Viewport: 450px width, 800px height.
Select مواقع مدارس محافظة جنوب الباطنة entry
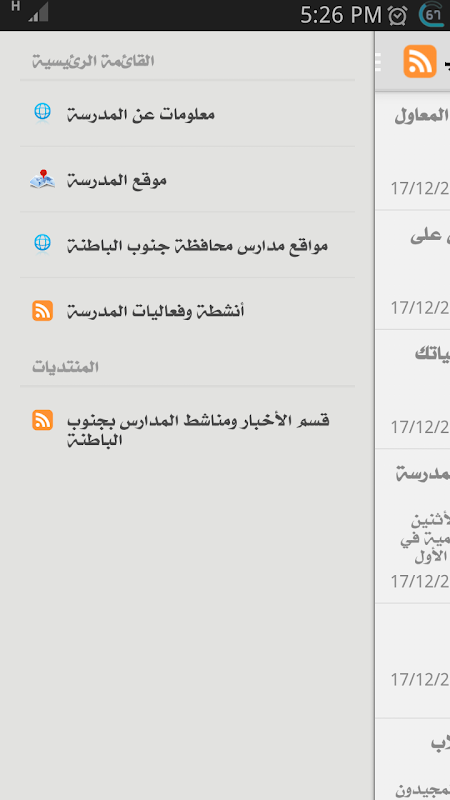pyautogui.click(x=187, y=245)
